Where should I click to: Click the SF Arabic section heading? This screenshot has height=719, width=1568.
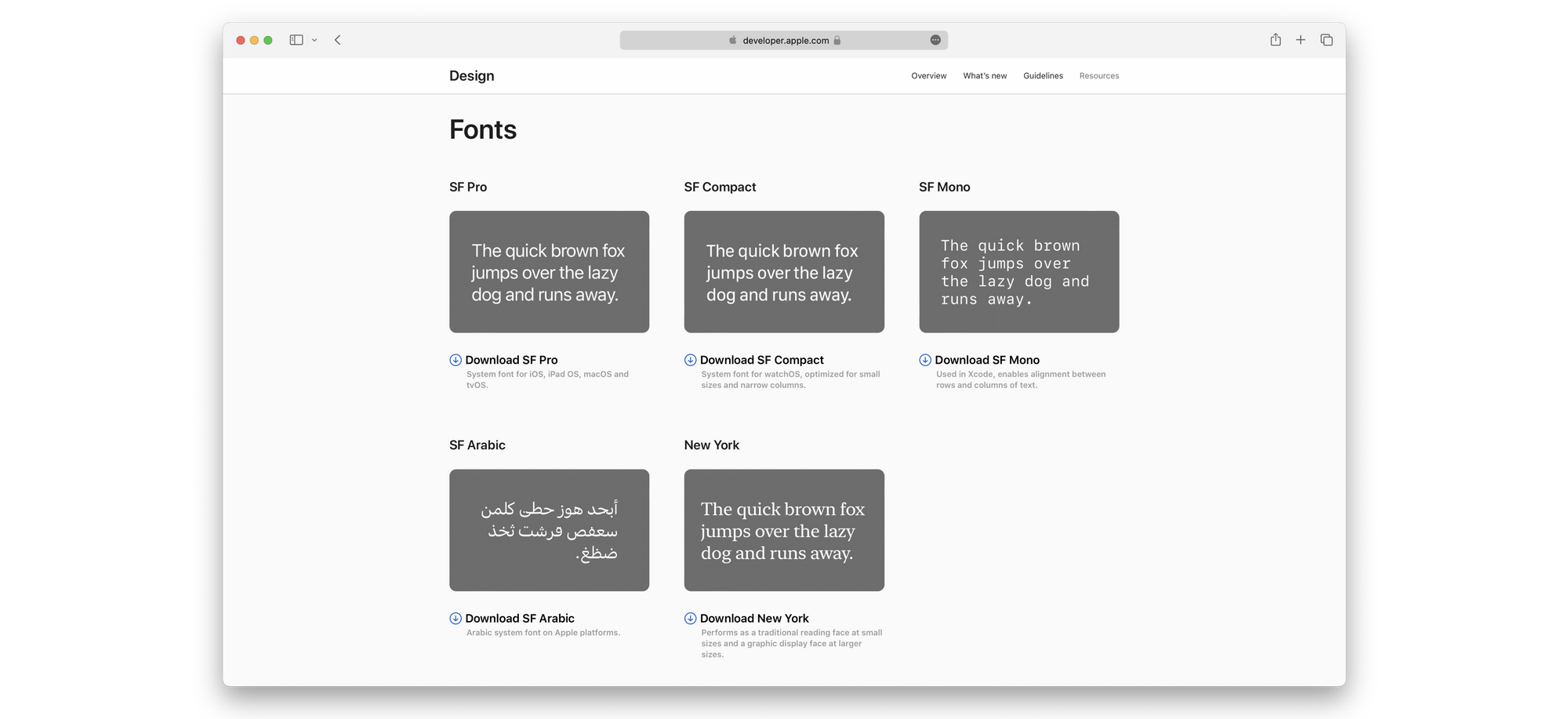coord(477,445)
